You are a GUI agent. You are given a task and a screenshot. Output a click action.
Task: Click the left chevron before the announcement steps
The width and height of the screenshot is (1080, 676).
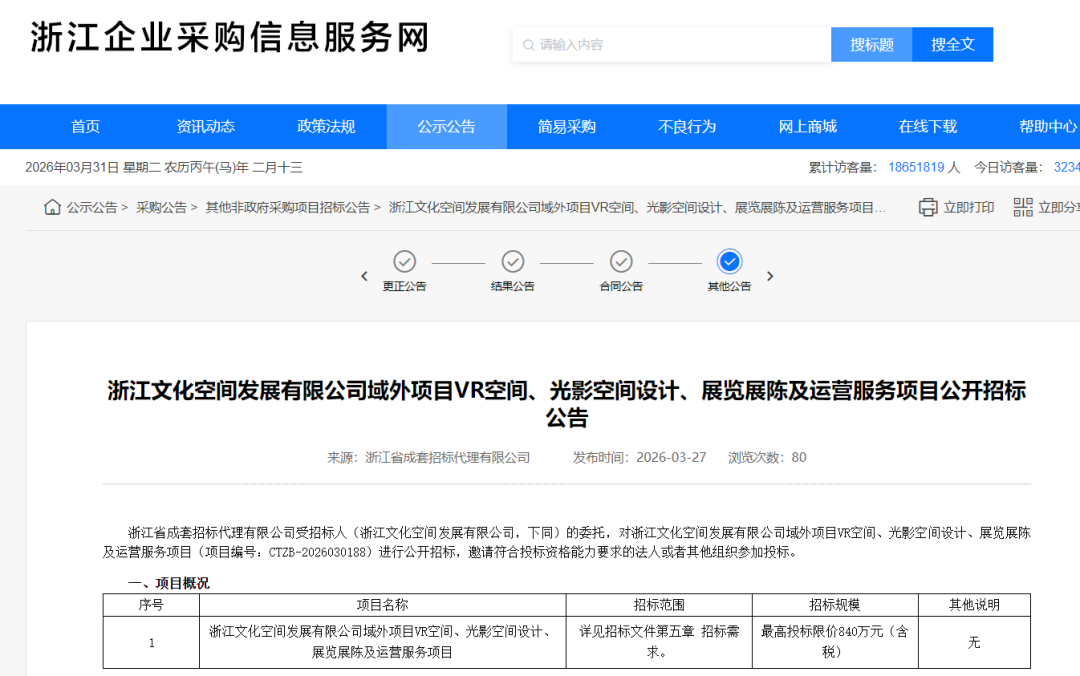click(x=364, y=276)
